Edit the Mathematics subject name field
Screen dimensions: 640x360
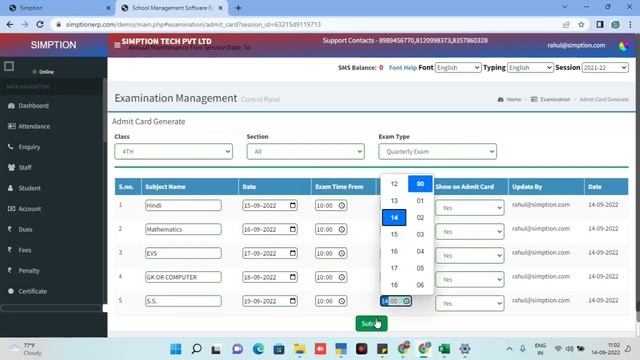click(x=183, y=229)
